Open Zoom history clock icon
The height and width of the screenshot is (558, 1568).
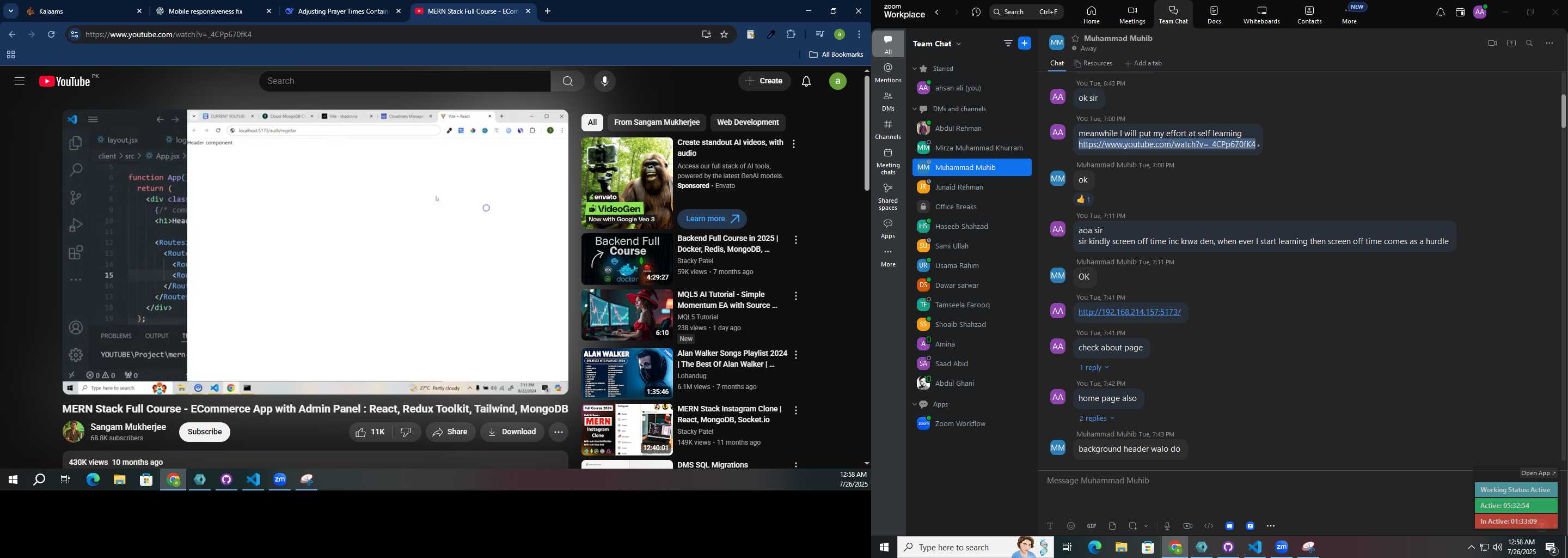coord(976,13)
